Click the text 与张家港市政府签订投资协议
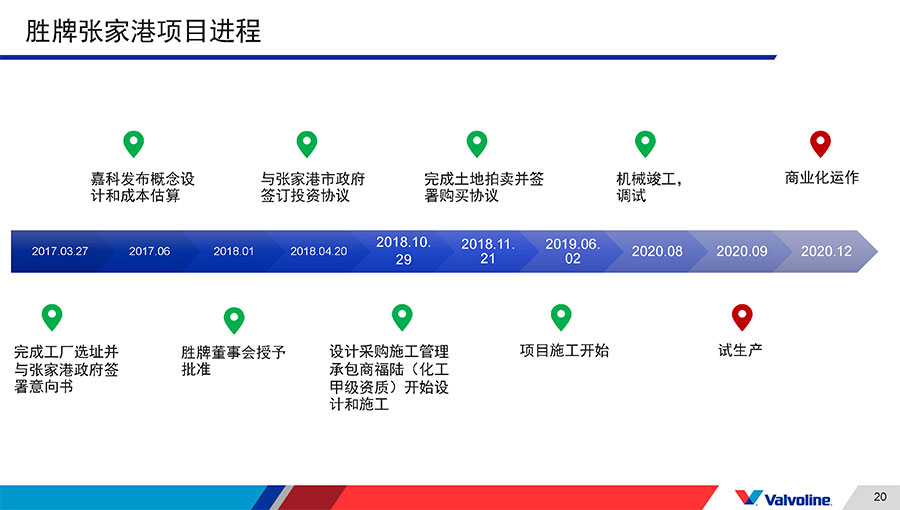The height and width of the screenshot is (510, 900). pos(313,187)
